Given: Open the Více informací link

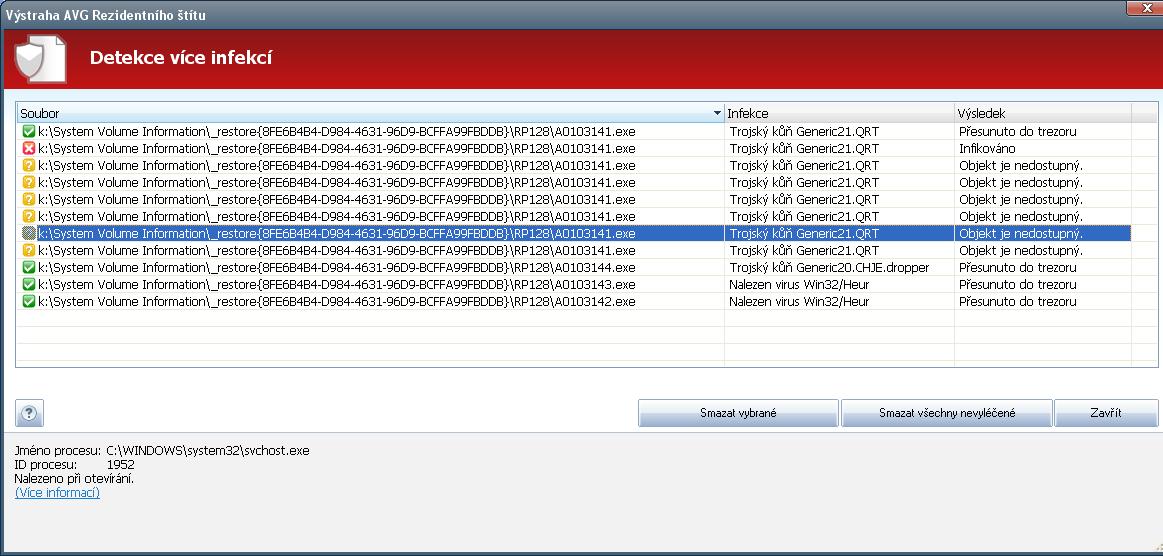Looking at the screenshot, I should (57, 493).
